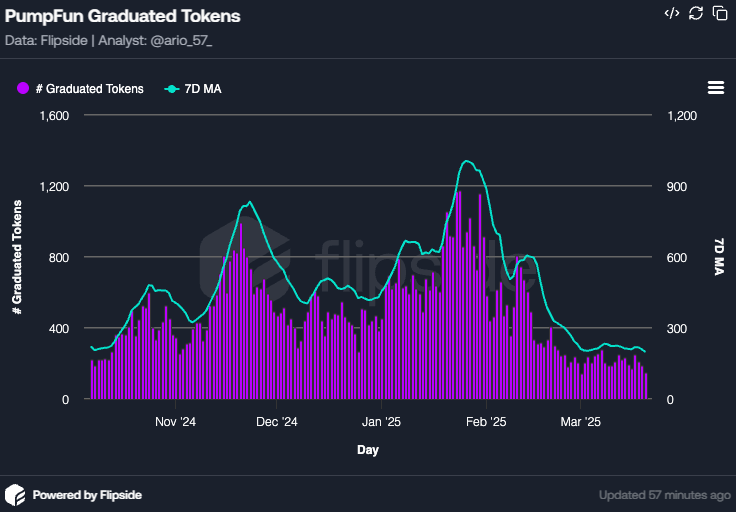Click the 7D MA line's highest peak
The width and height of the screenshot is (736, 512).
pos(466,160)
